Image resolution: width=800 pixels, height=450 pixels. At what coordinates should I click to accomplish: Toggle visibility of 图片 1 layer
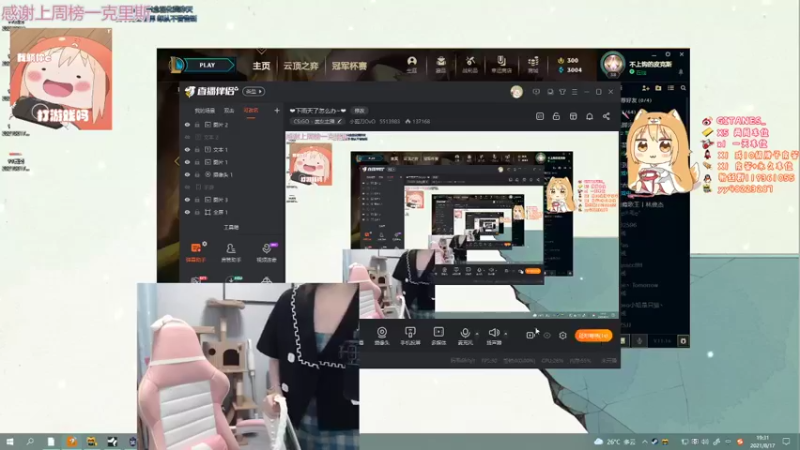(187, 162)
